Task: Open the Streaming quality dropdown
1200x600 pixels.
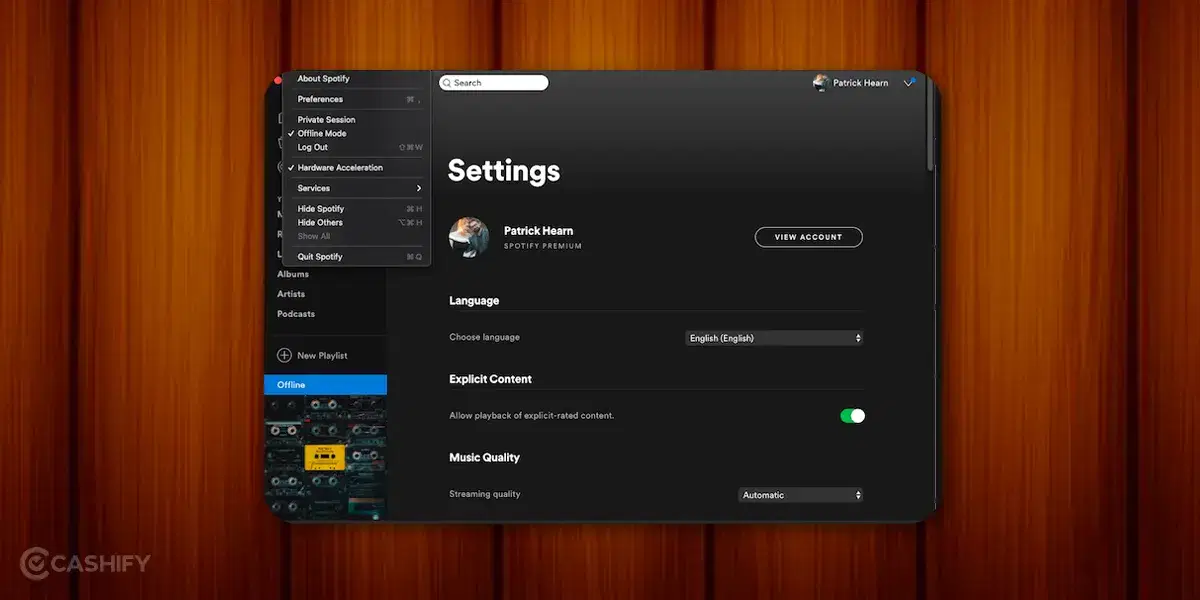Action: [x=800, y=495]
